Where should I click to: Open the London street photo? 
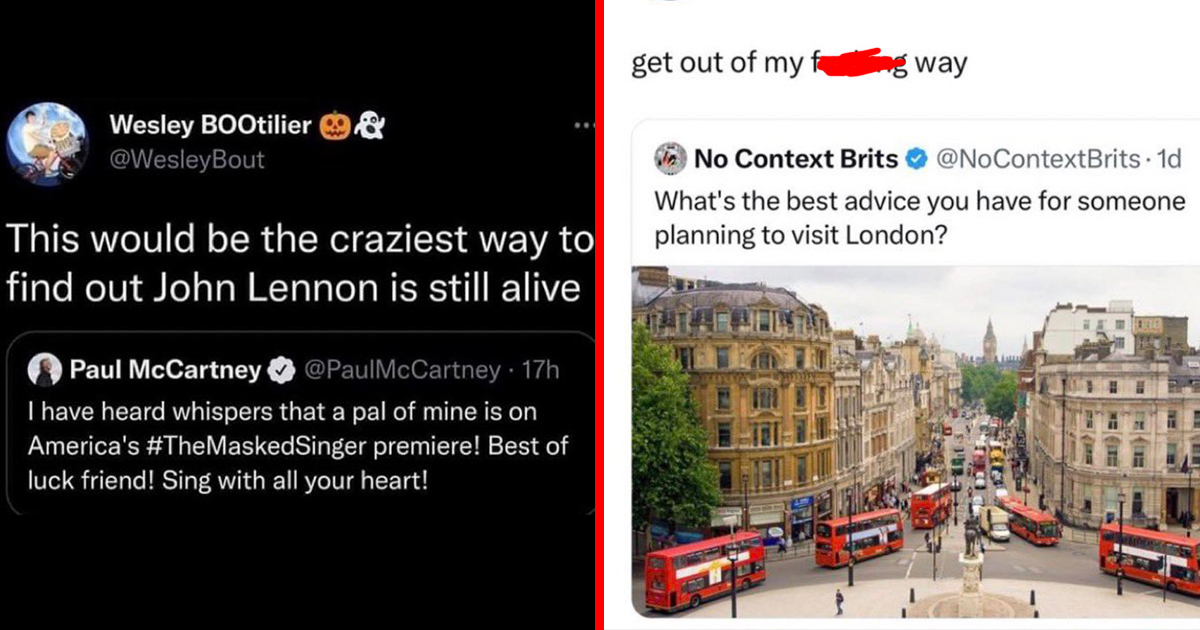click(916, 441)
